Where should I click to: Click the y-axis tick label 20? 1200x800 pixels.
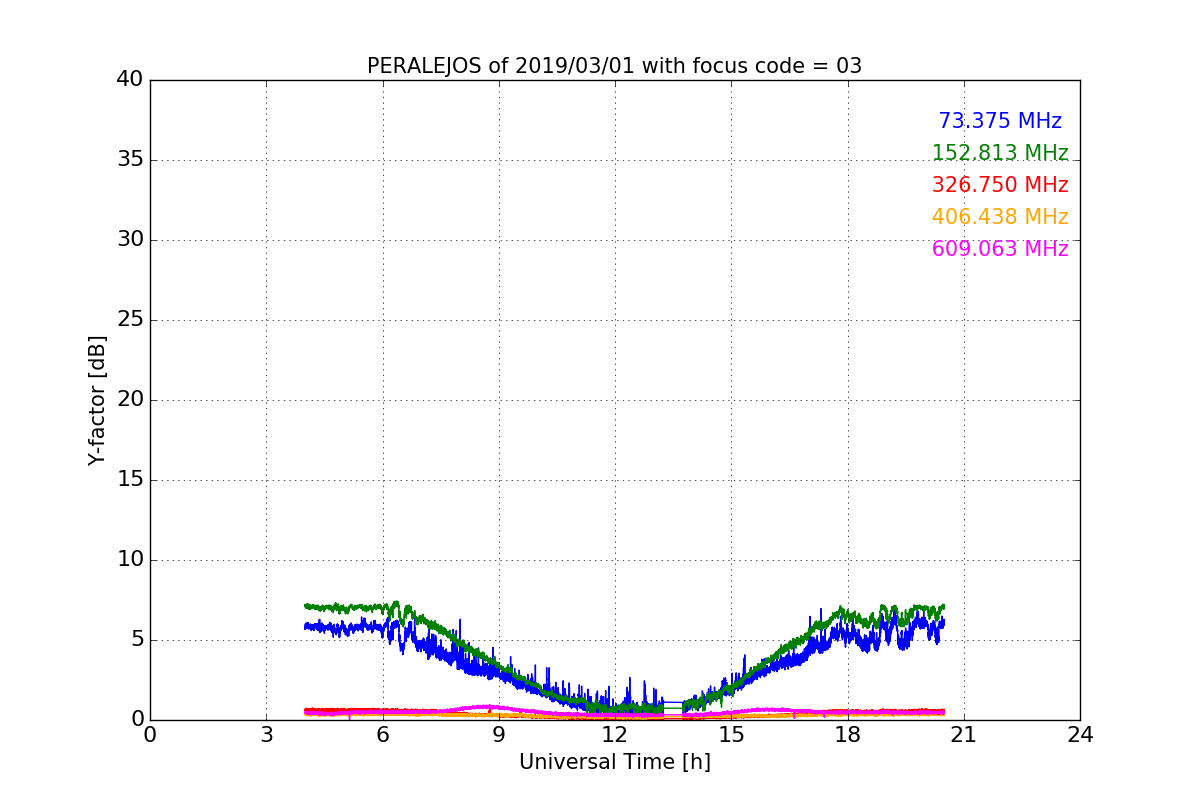(130, 399)
